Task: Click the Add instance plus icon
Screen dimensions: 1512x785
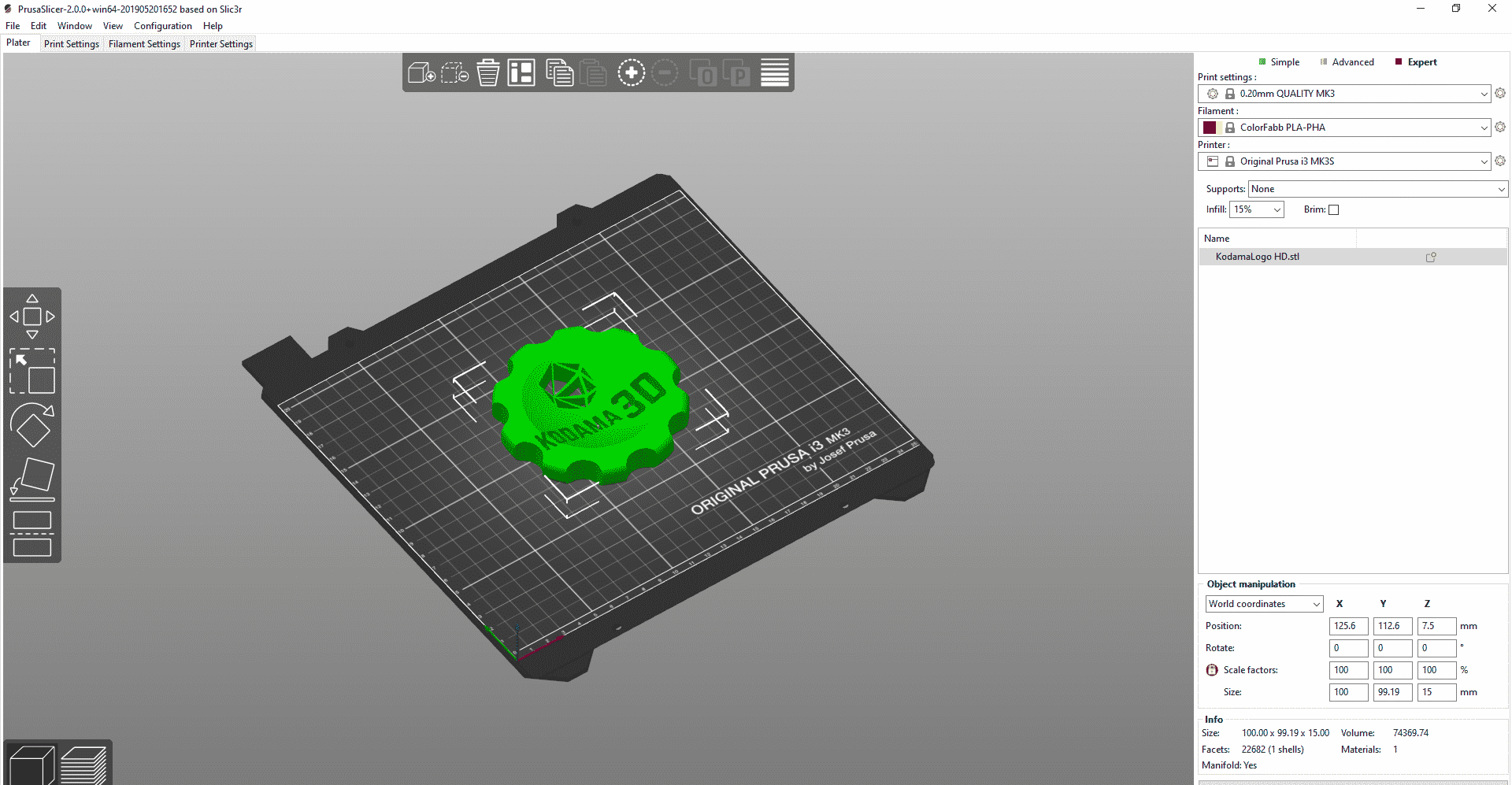Action: click(x=631, y=73)
